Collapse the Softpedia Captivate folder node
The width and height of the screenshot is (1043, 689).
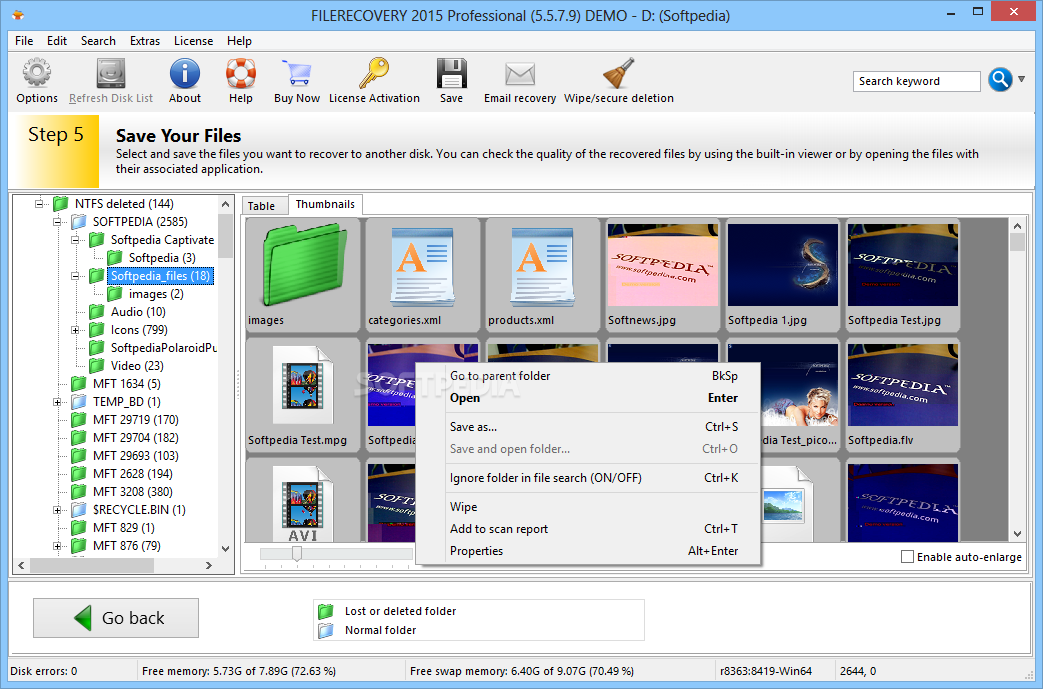point(75,239)
